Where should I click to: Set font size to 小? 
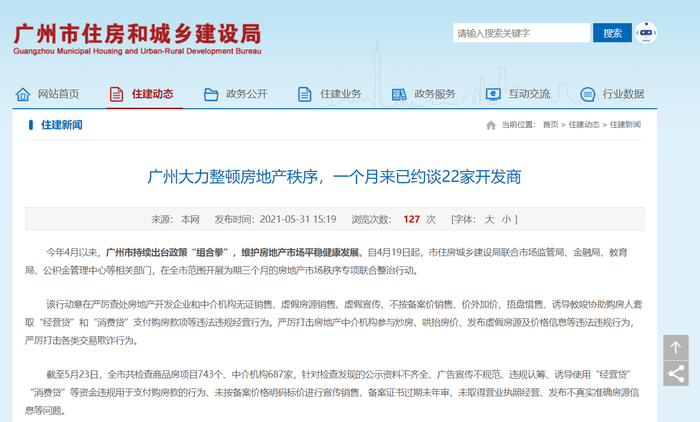(x=506, y=219)
